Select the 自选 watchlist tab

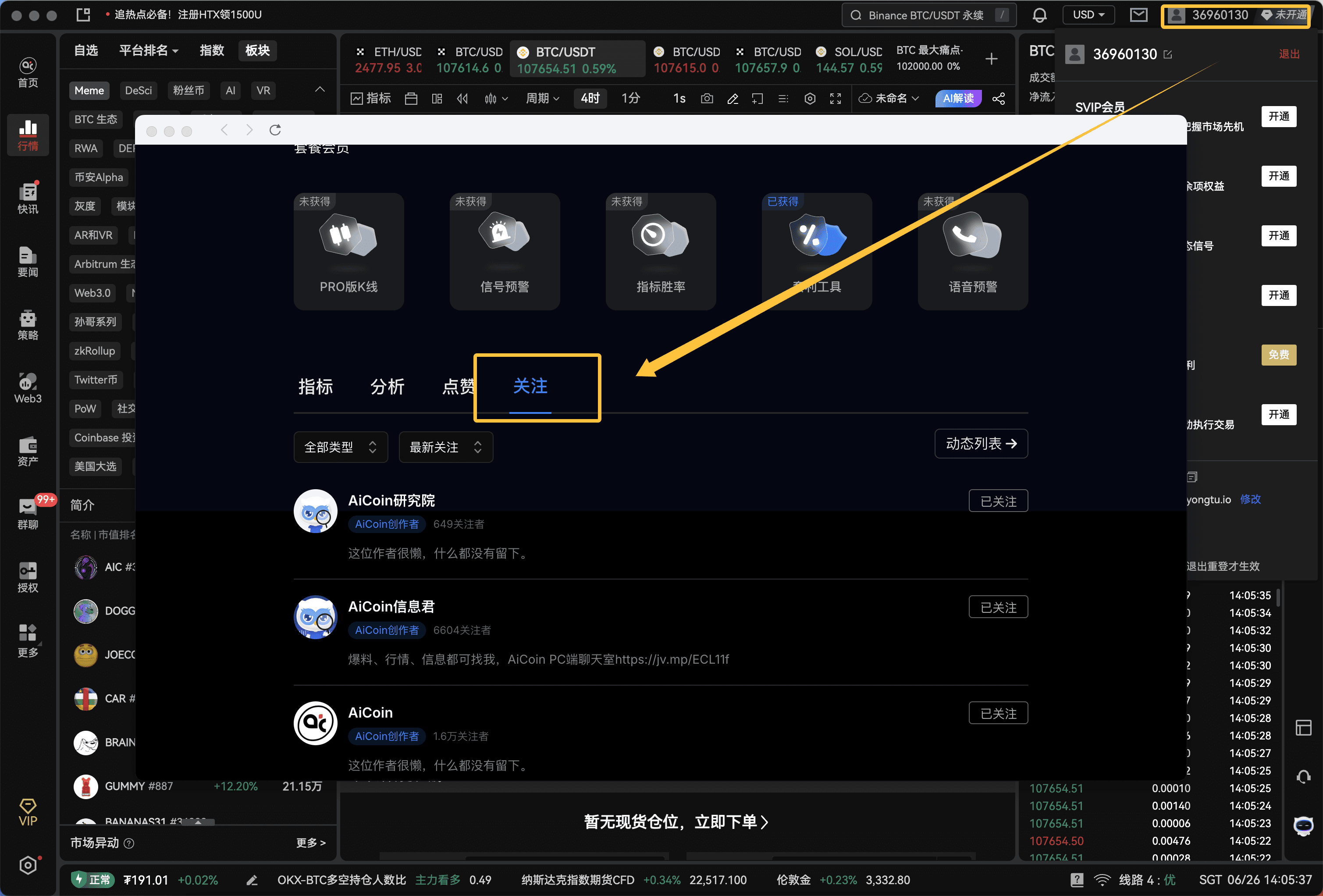(x=86, y=51)
